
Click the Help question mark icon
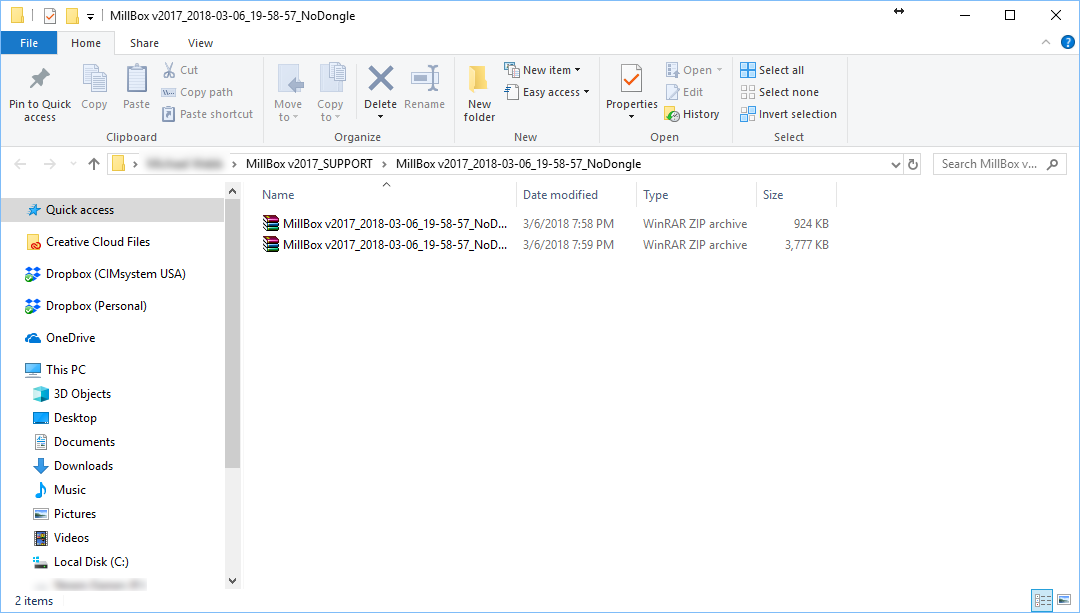click(1068, 43)
